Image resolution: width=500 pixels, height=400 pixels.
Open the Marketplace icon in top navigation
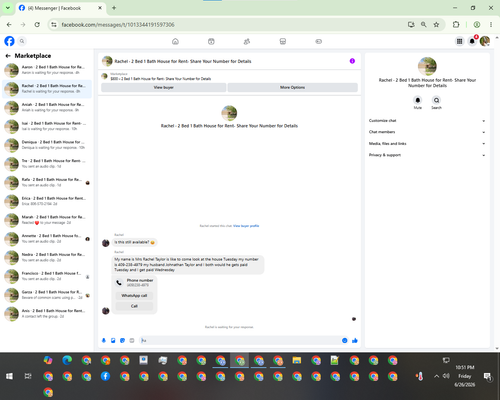pos(283,41)
